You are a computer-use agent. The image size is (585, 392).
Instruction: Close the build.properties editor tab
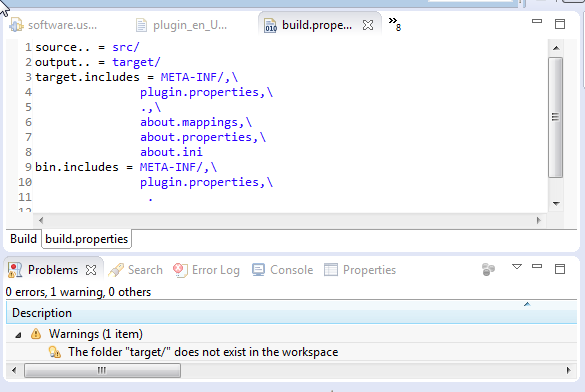[x=368, y=25]
